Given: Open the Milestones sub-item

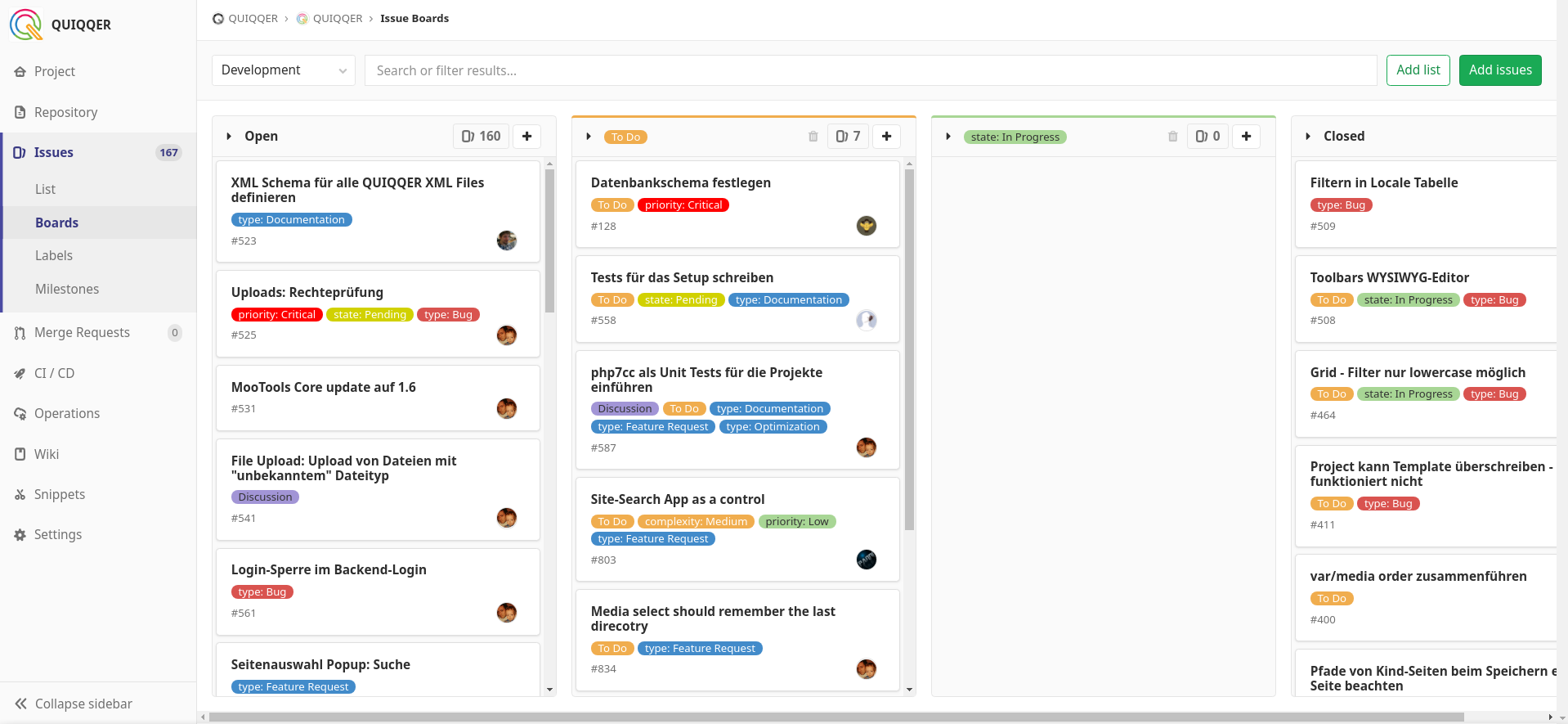Looking at the screenshot, I should (x=67, y=289).
